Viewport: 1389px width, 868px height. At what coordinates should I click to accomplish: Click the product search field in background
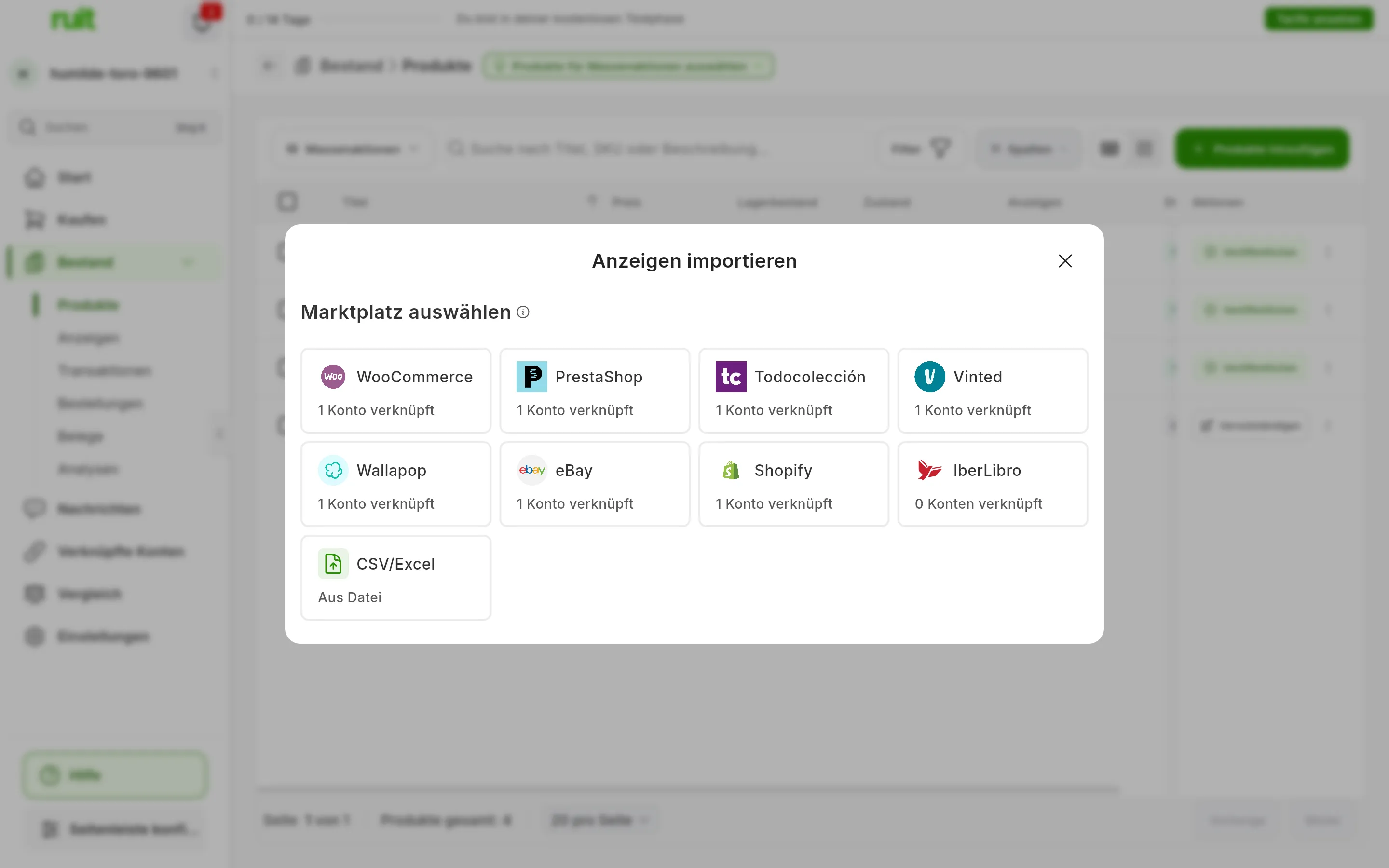[x=654, y=149]
